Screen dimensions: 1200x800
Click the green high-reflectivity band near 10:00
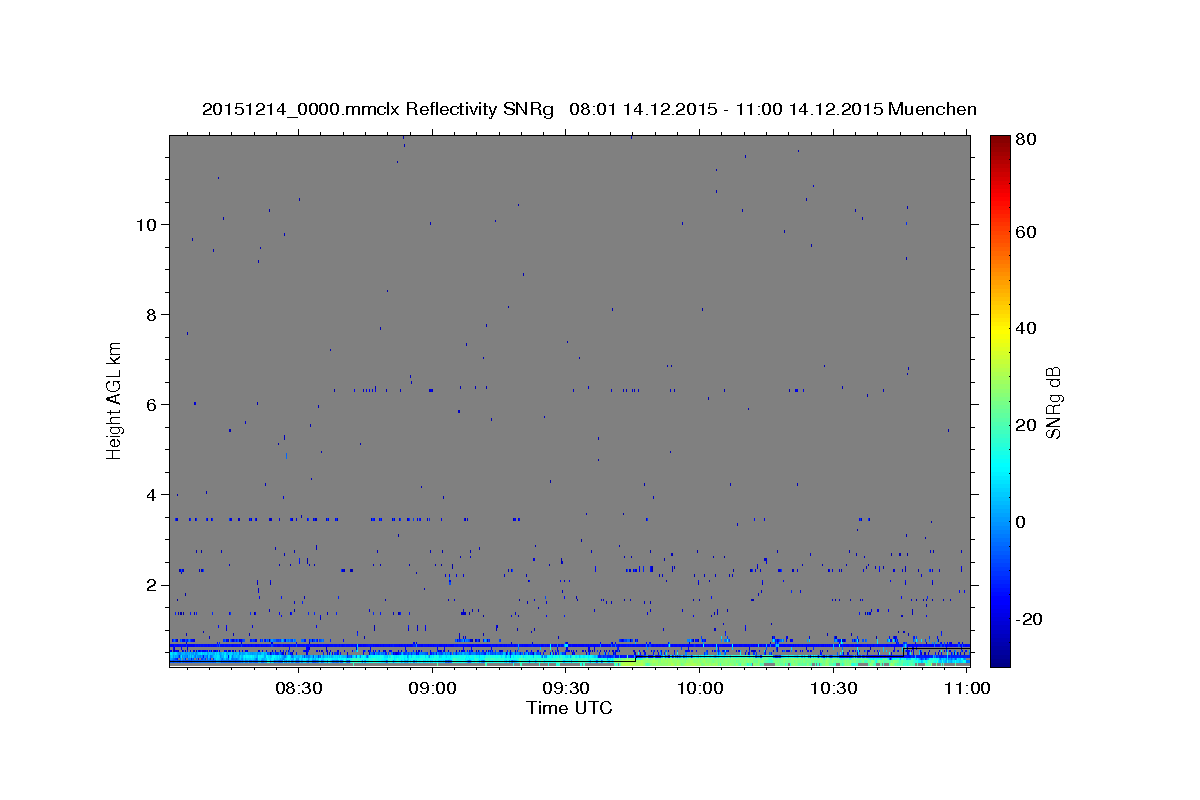(700, 661)
